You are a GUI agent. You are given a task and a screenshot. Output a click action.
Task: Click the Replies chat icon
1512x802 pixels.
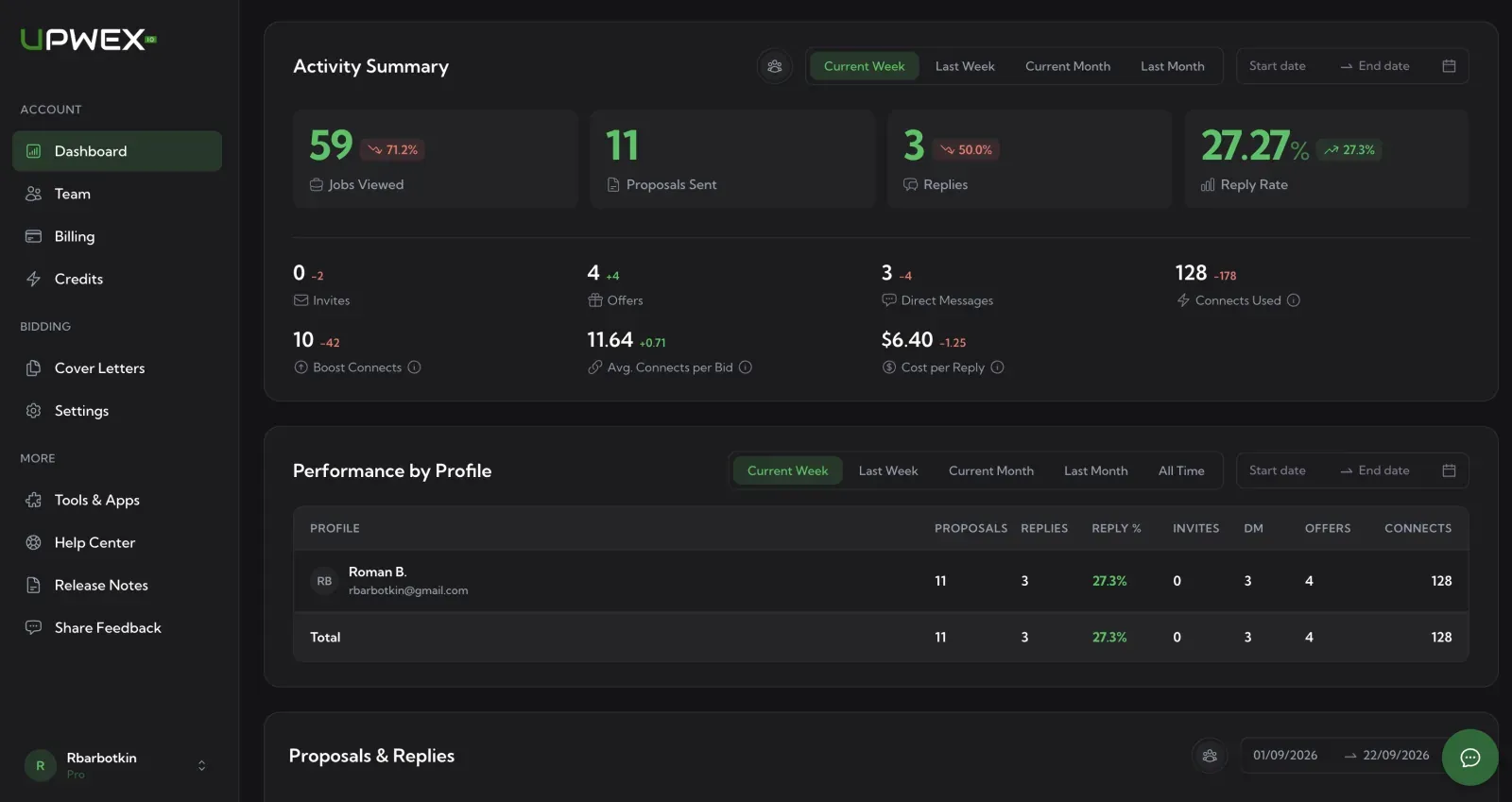(x=911, y=185)
